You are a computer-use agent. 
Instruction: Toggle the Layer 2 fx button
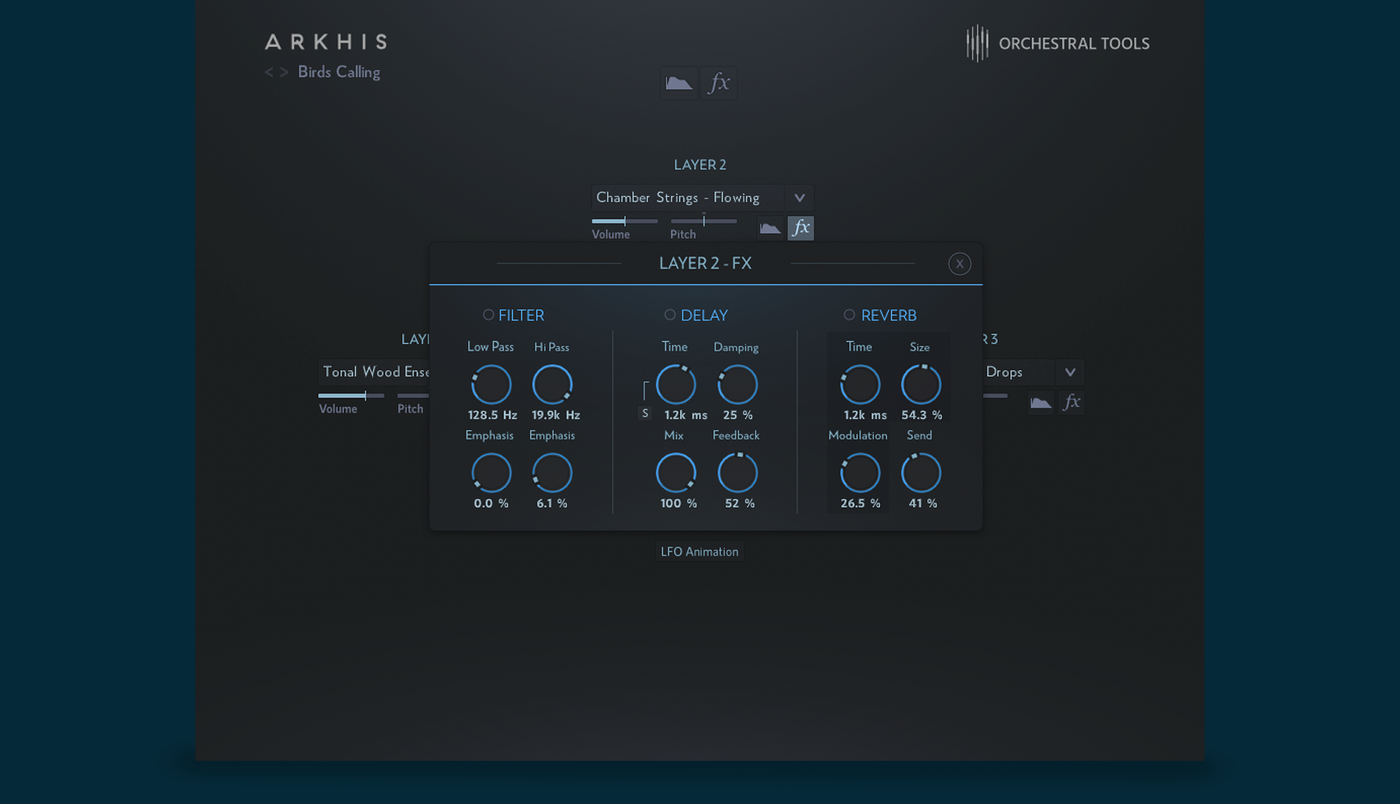(801, 228)
